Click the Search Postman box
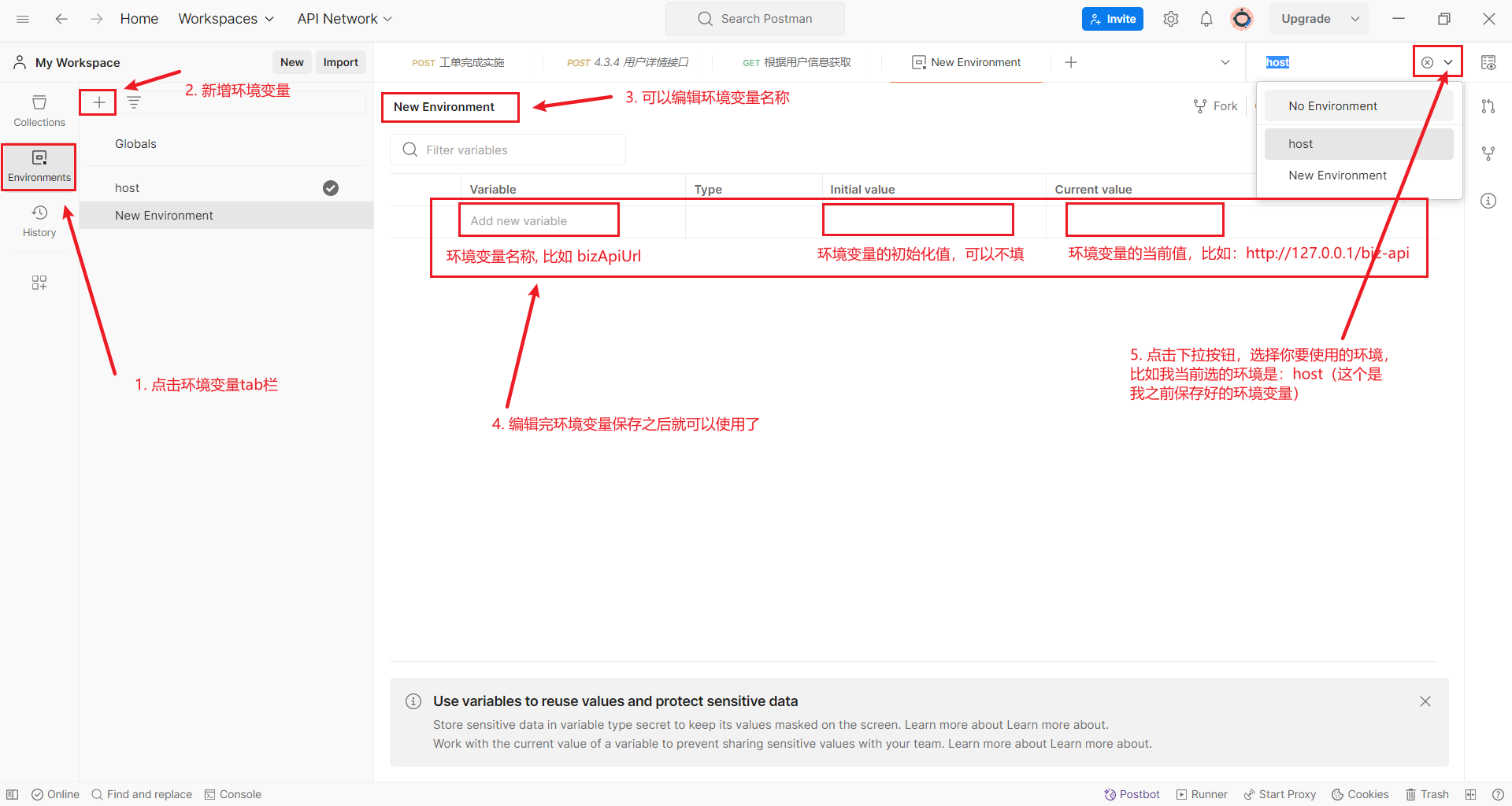This screenshot has width=1512, height=806. click(x=755, y=19)
